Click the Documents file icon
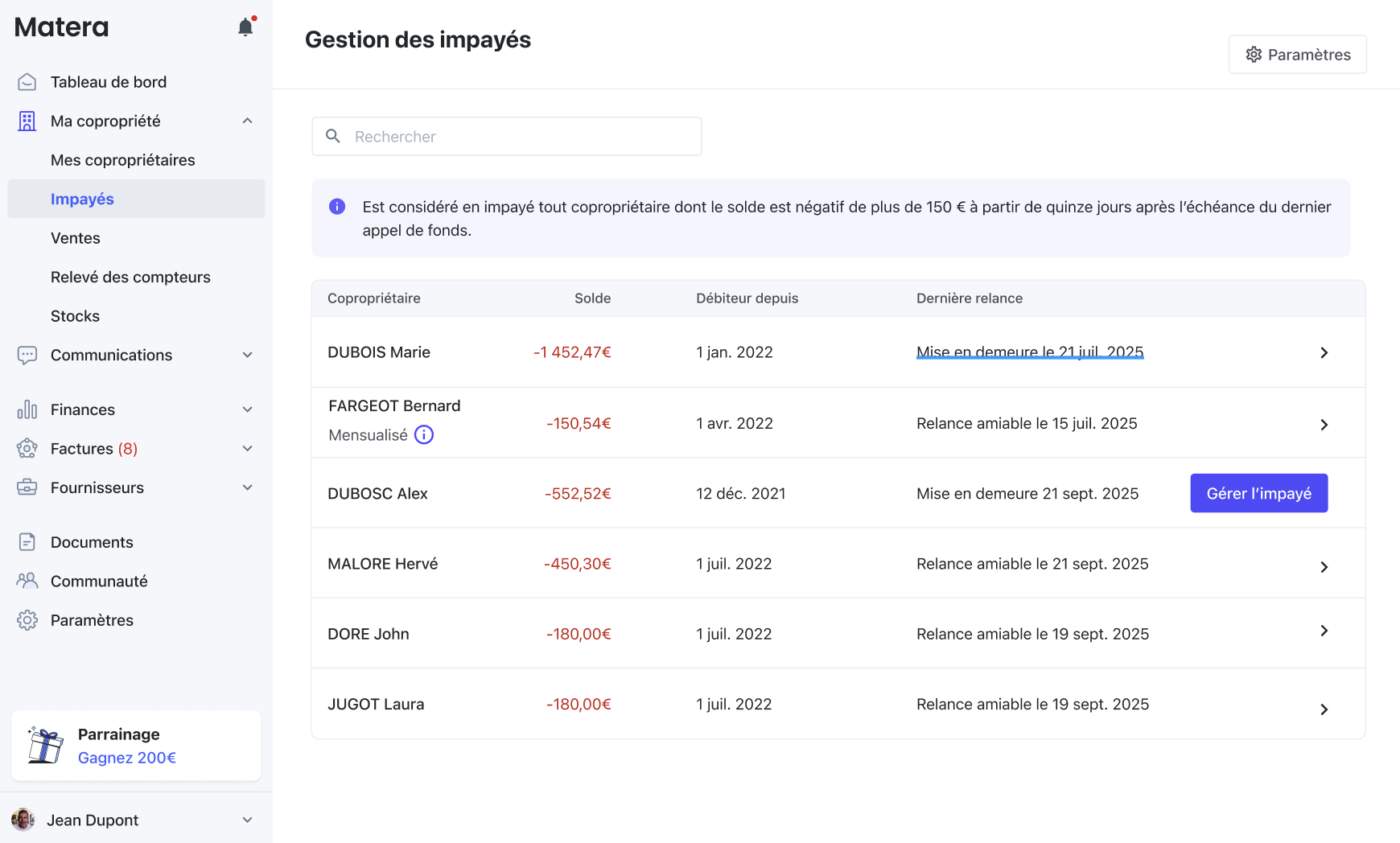This screenshot has width=1400, height=843. (x=27, y=542)
